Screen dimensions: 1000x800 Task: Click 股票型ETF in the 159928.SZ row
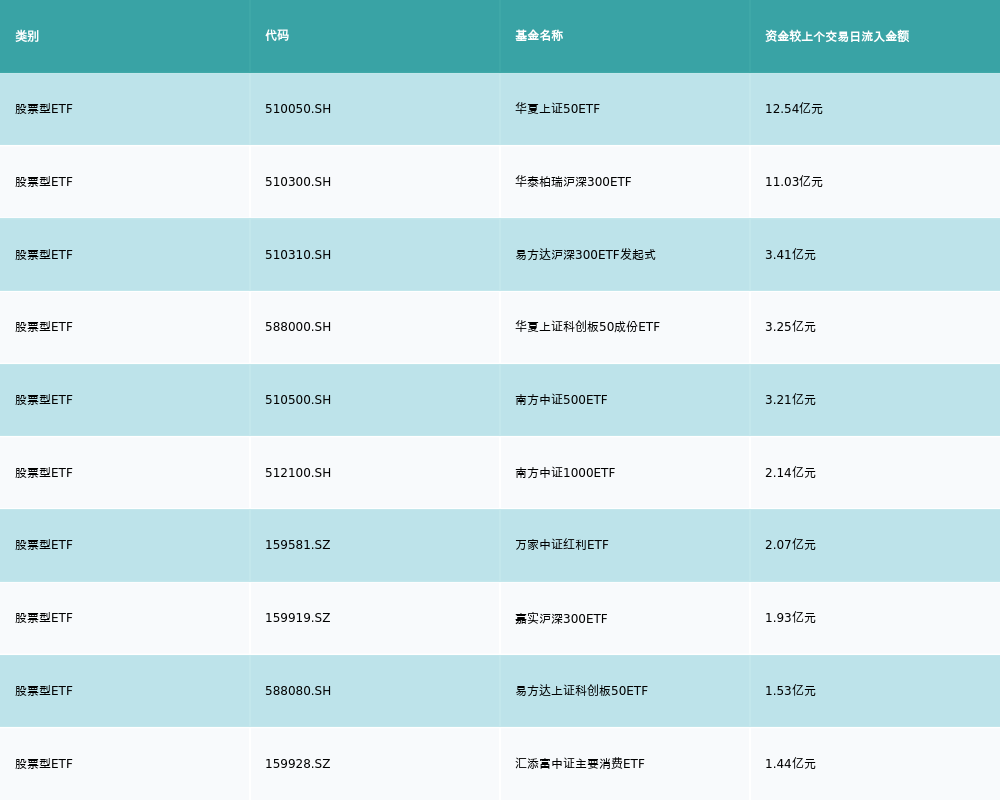(x=44, y=764)
